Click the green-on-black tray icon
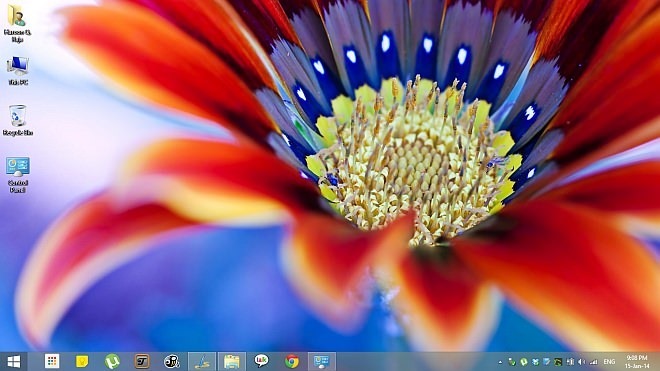The width and height of the screenshot is (660, 371). coord(558,362)
